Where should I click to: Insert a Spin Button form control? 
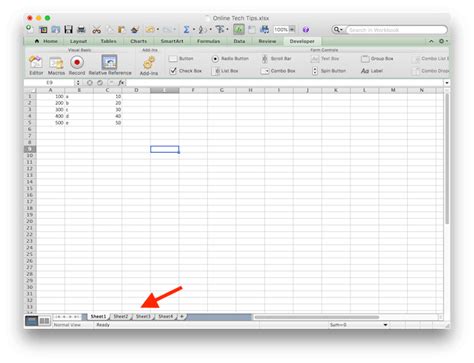pyautogui.click(x=329, y=71)
